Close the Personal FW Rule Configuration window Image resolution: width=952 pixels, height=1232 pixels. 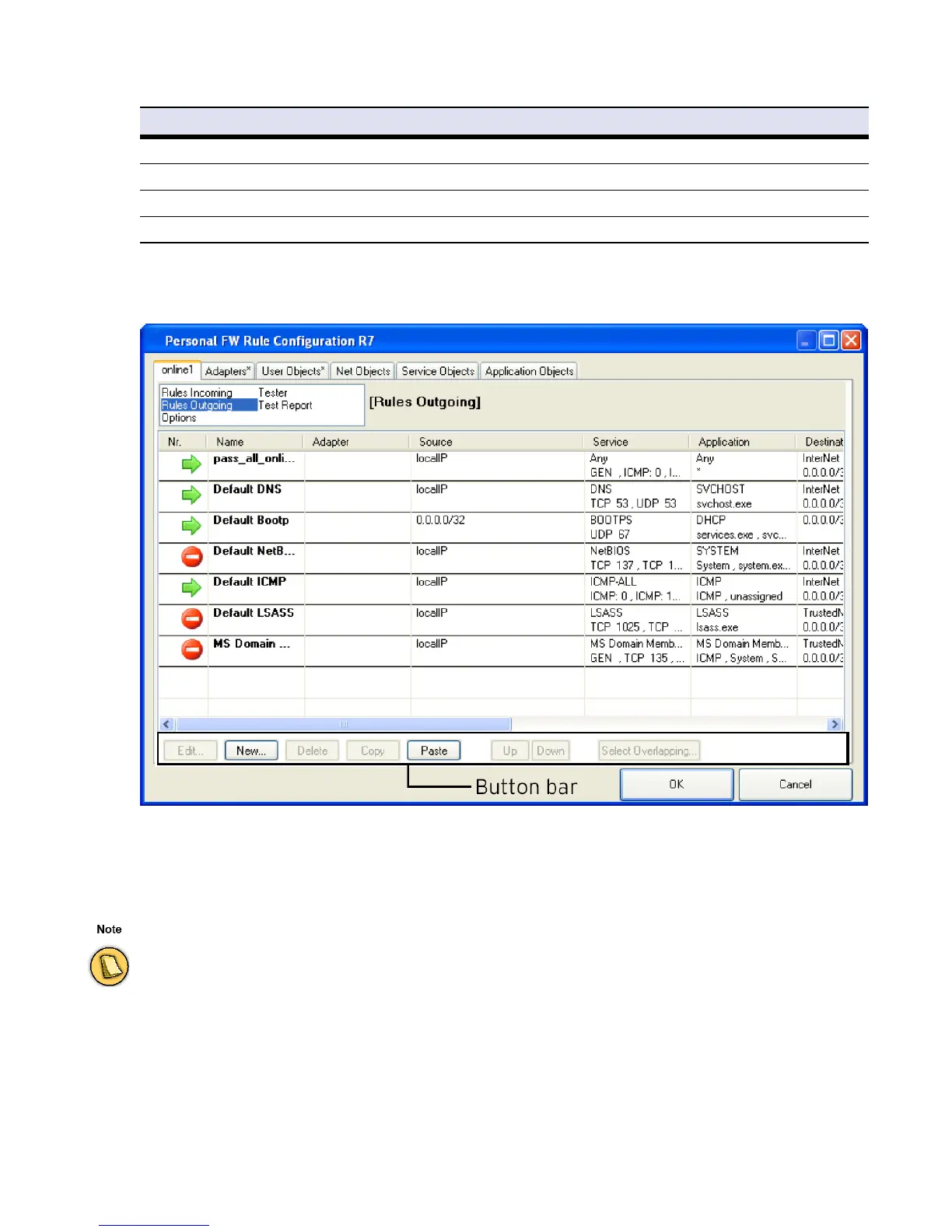coord(851,341)
